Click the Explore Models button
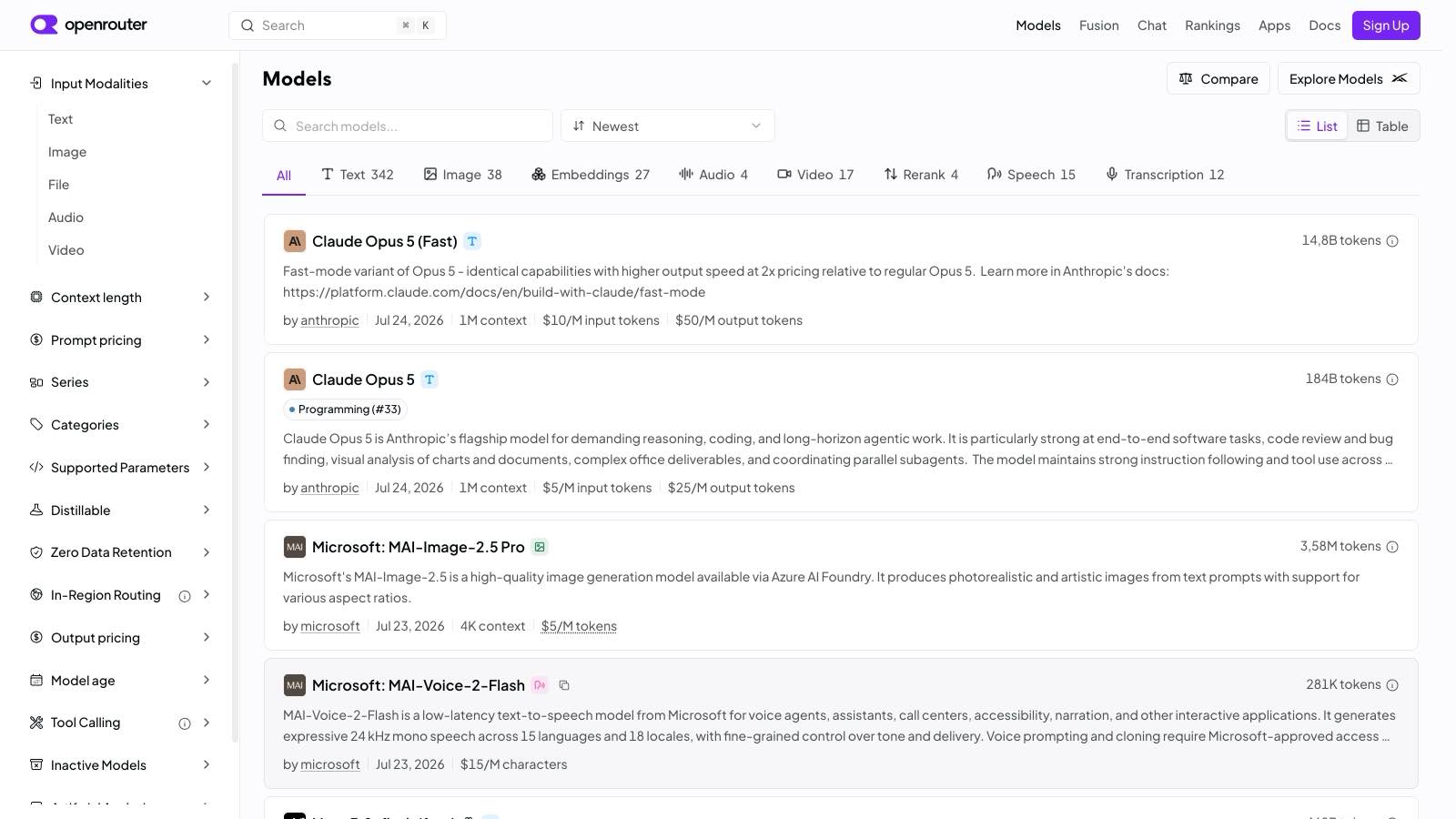 (x=1349, y=78)
